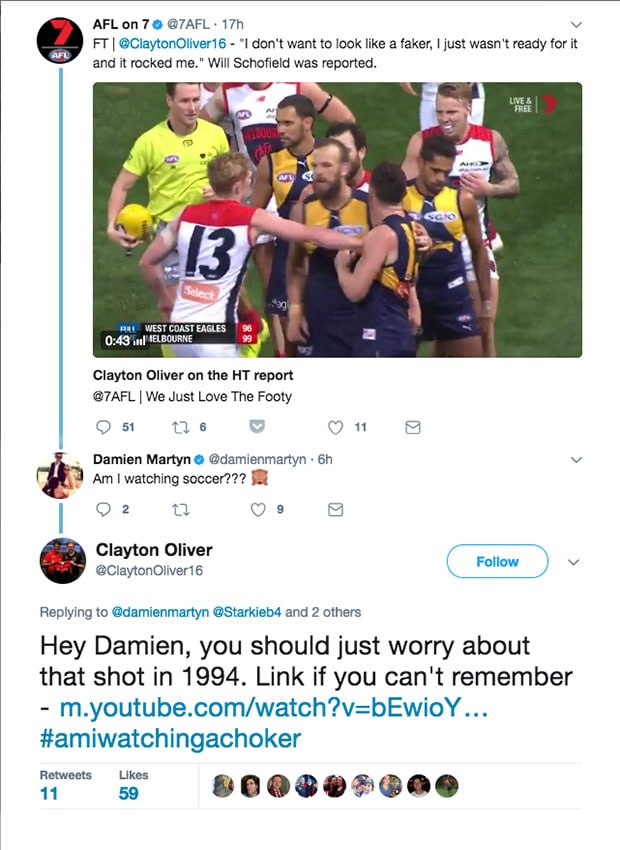The image size is (620, 850).
Task: Open dropdown arrow next to Follow button
Action: coord(573,562)
